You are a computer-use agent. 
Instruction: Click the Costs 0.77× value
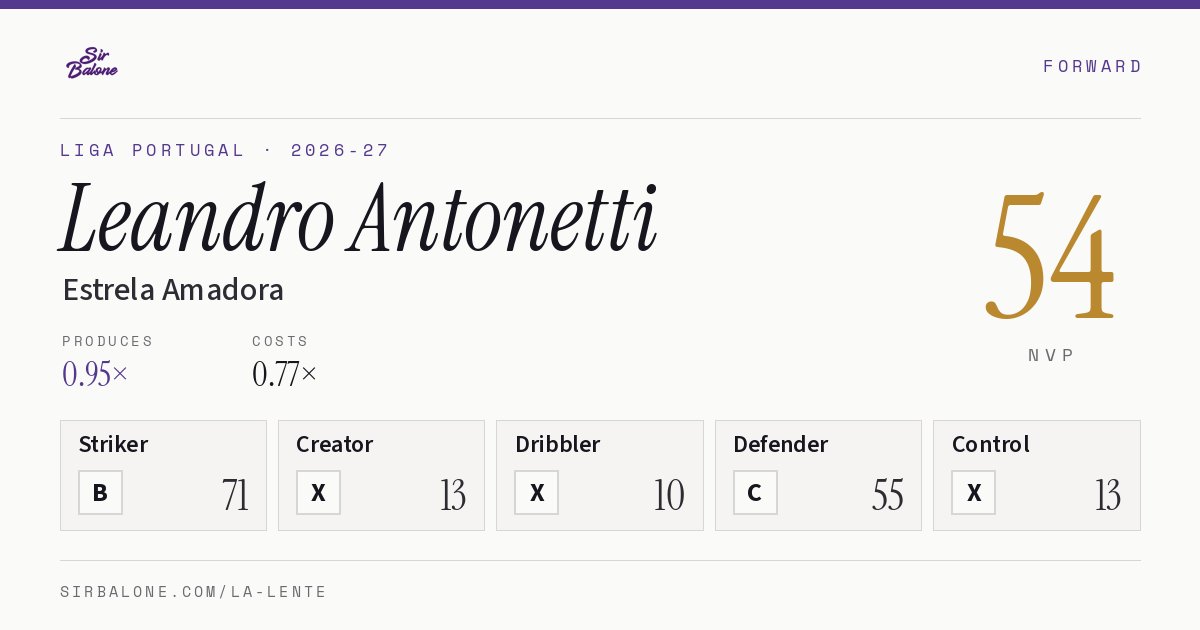(285, 374)
